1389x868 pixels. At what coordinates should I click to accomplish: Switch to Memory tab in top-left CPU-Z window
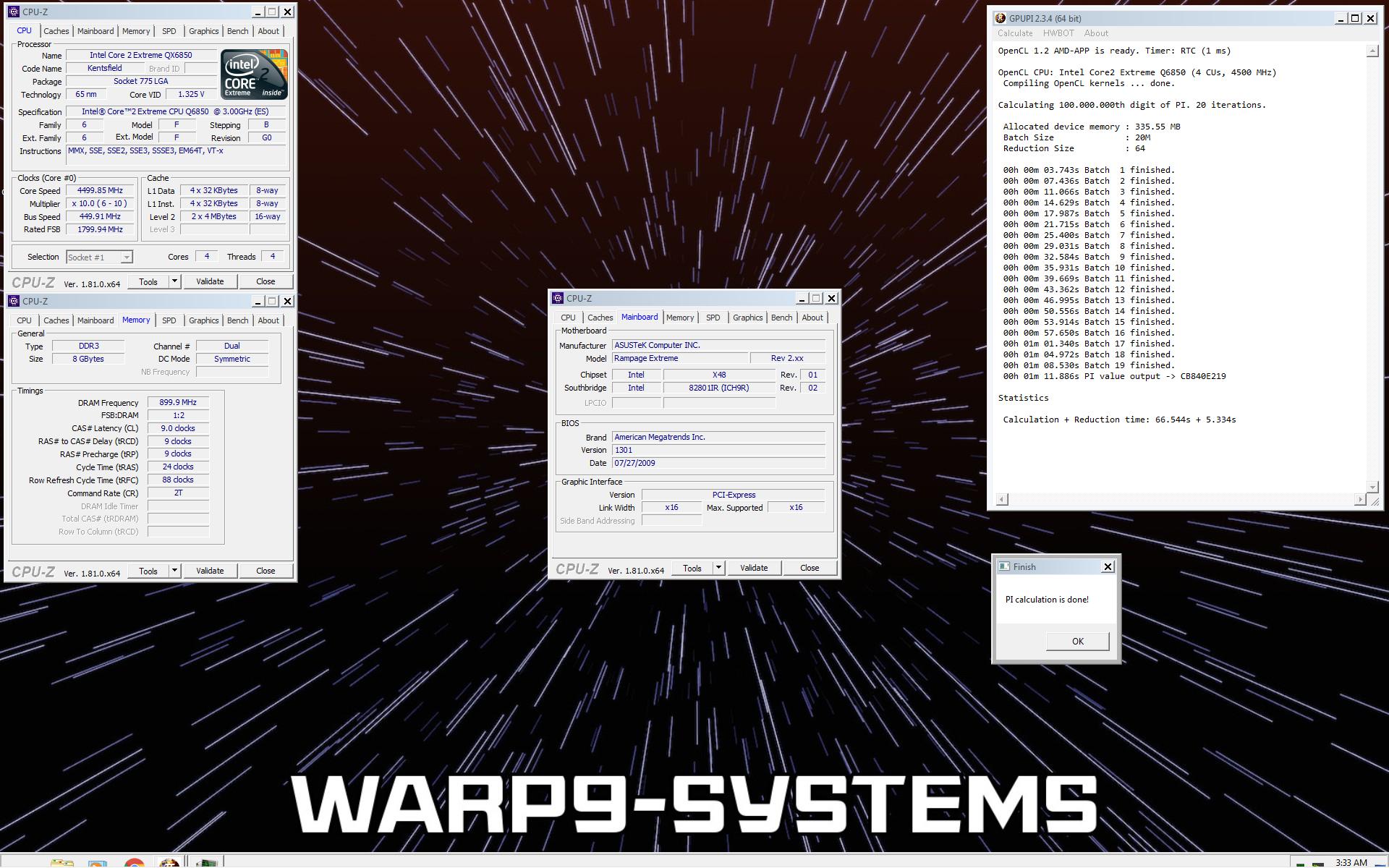136,31
